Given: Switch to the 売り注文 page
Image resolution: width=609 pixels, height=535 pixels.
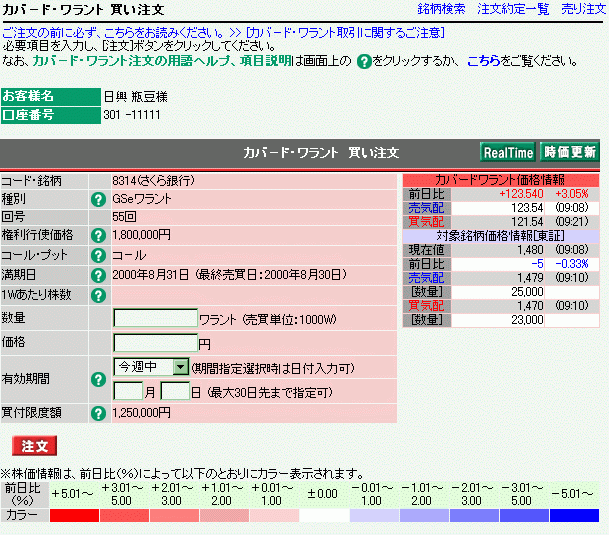Looking at the screenshot, I should (x=582, y=9).
